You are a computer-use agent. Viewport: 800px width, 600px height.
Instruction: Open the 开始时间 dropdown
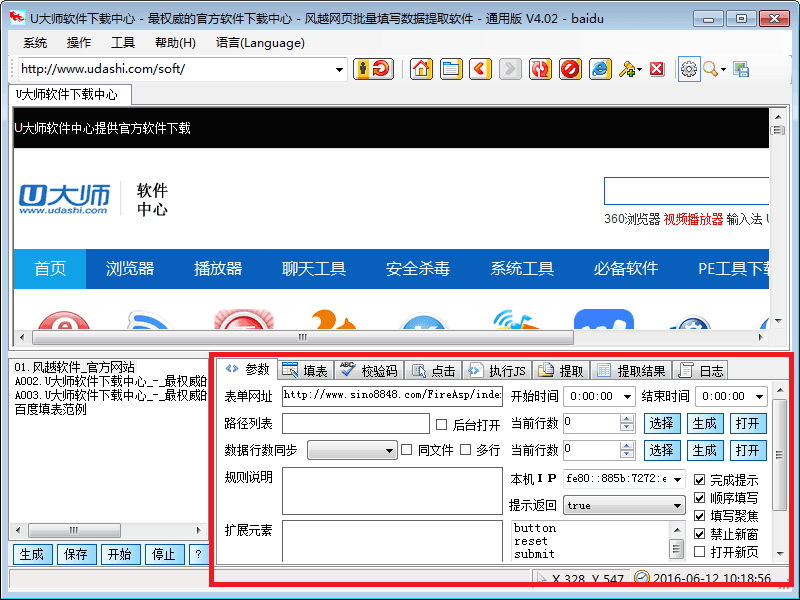[x=627, y=396]
